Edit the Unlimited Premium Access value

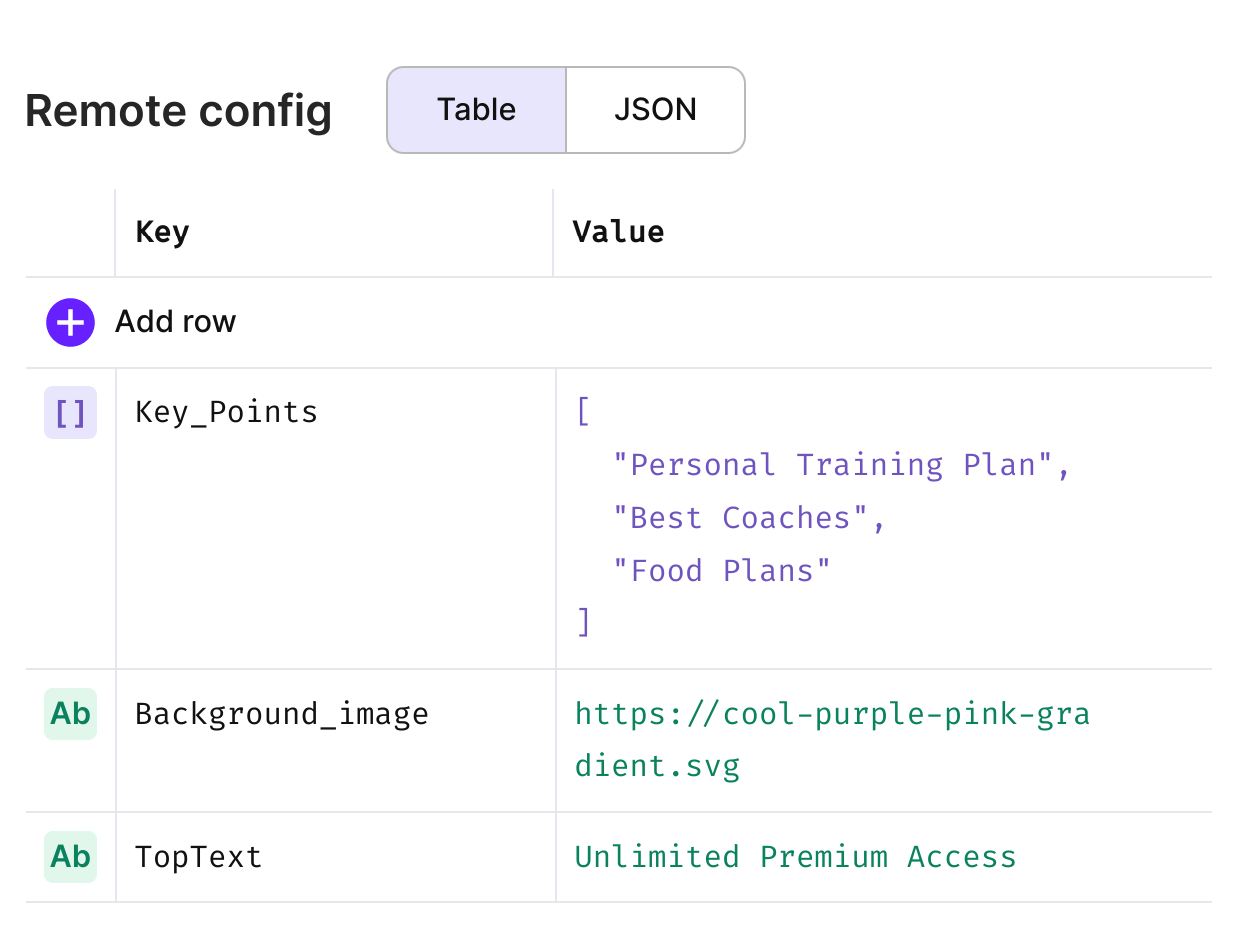pos(796,857)
